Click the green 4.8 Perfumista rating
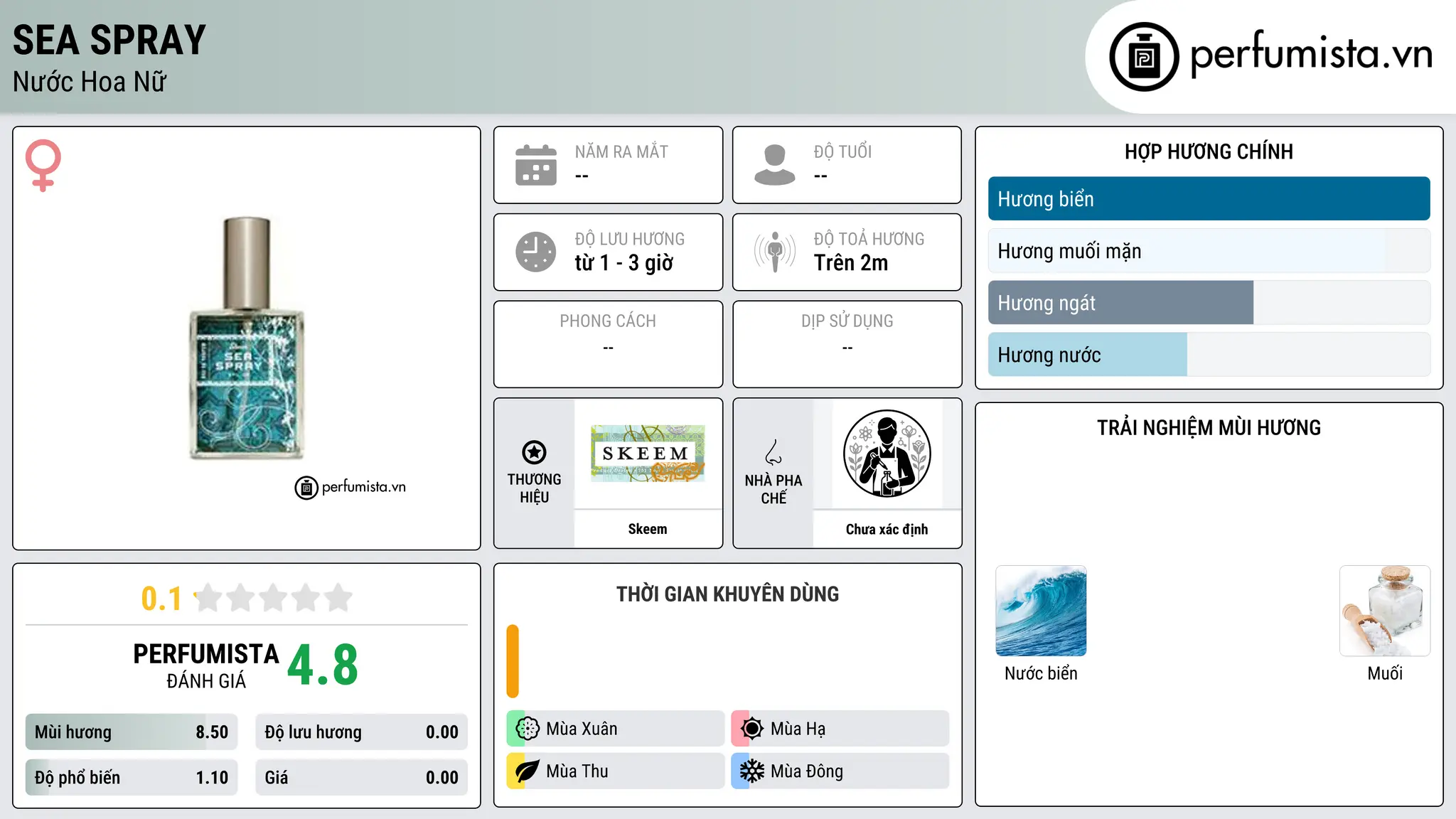Viewport: 1456px width, 819px height. [323, 665]
